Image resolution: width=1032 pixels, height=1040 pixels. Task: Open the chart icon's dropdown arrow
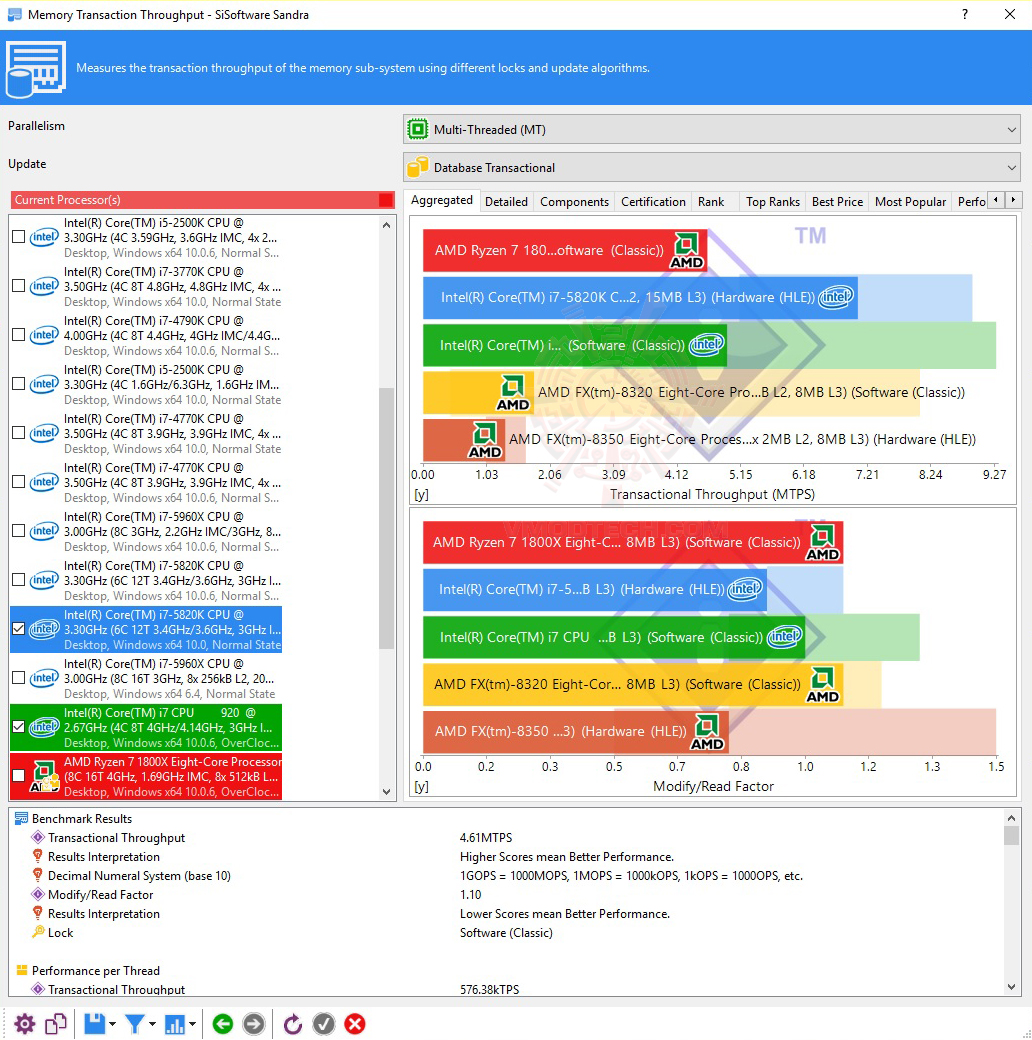pos(192,1024)
